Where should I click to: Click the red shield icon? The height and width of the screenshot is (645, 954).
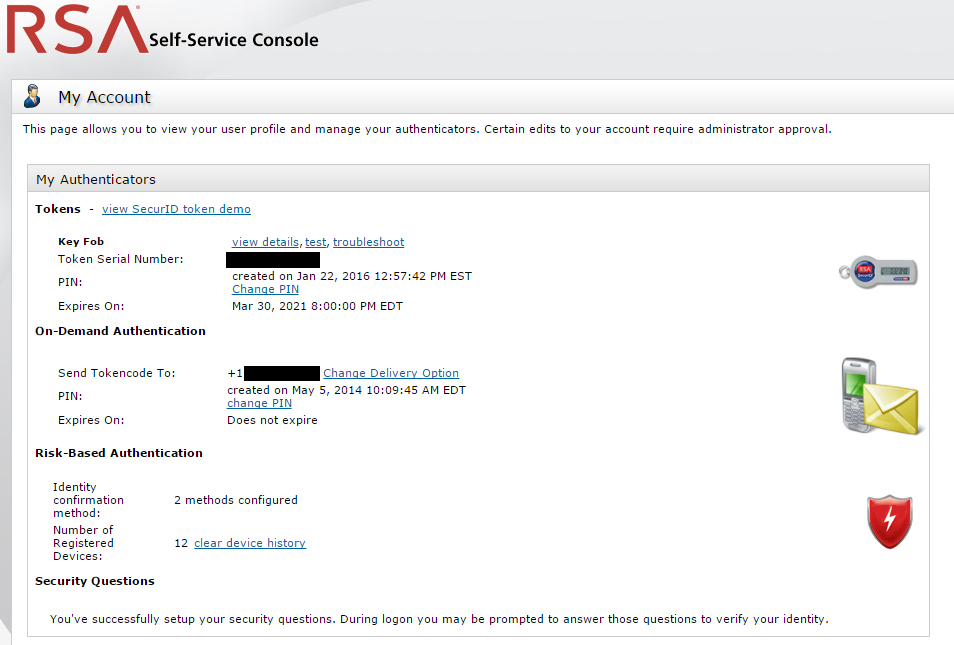tap(889, 520)
